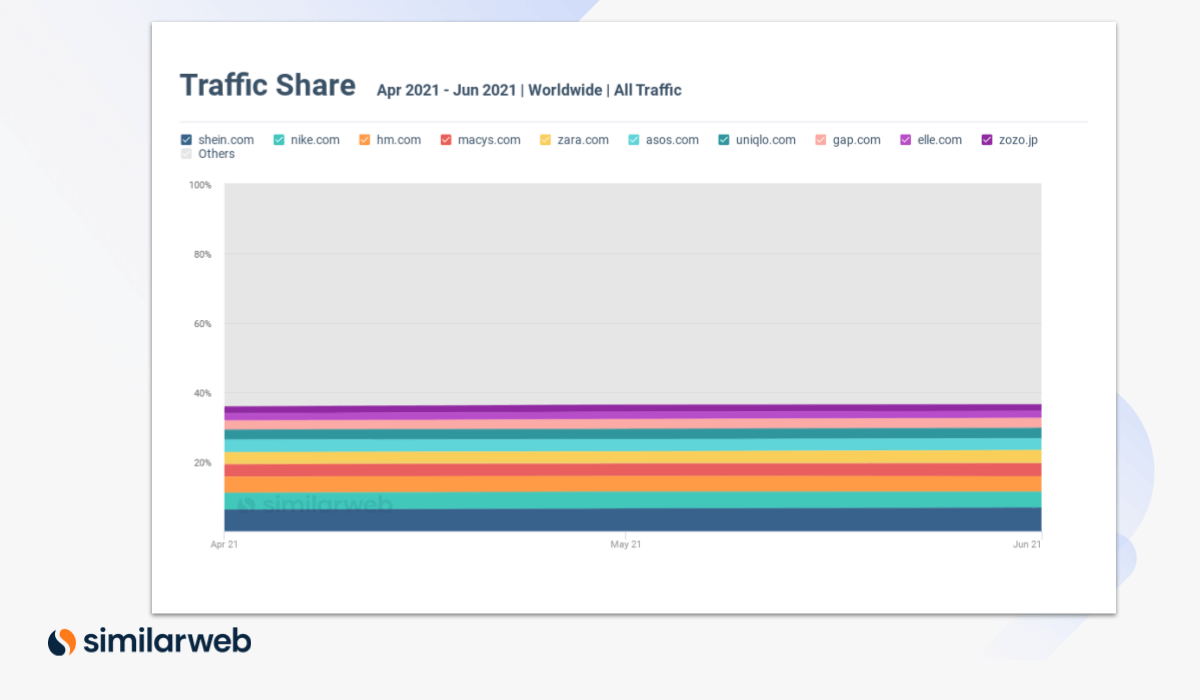Toggle the nike.com legend checkbox
Screen dimensions: 1200x700
pos(279,140)
